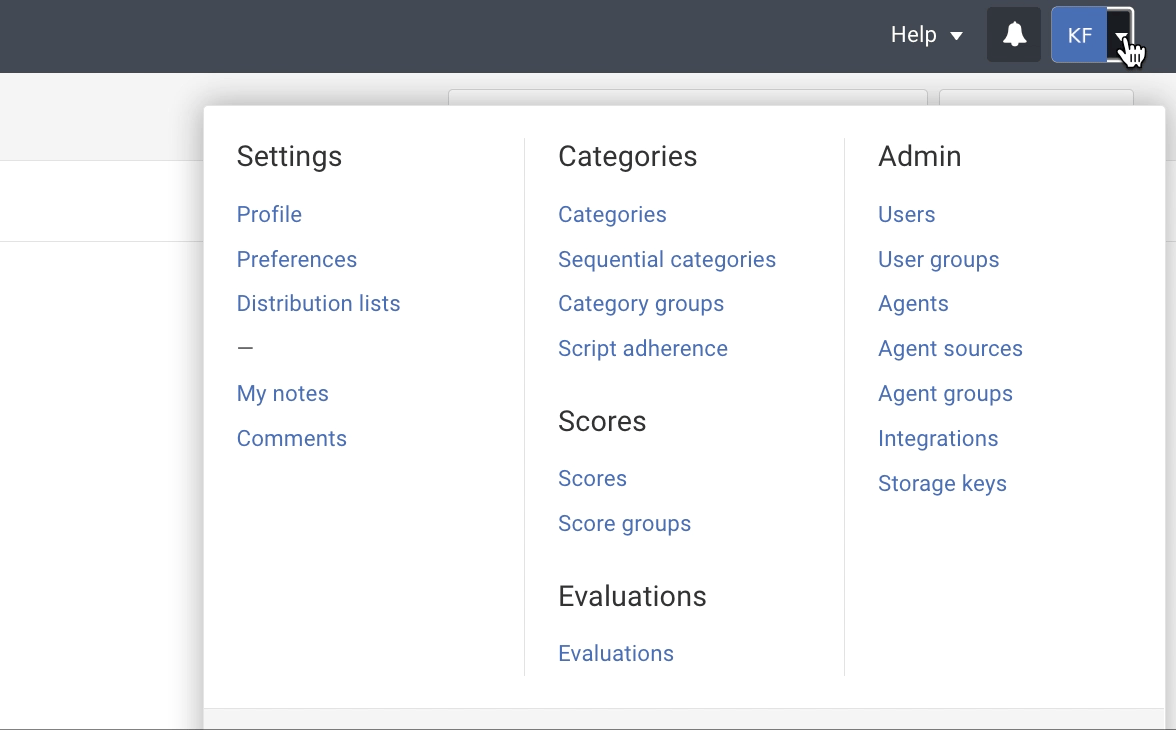Image resolution: width=1176 pixels, height=730 pixels.
Task: Click the KF user avatar button
Action: tap(1079, 35)
